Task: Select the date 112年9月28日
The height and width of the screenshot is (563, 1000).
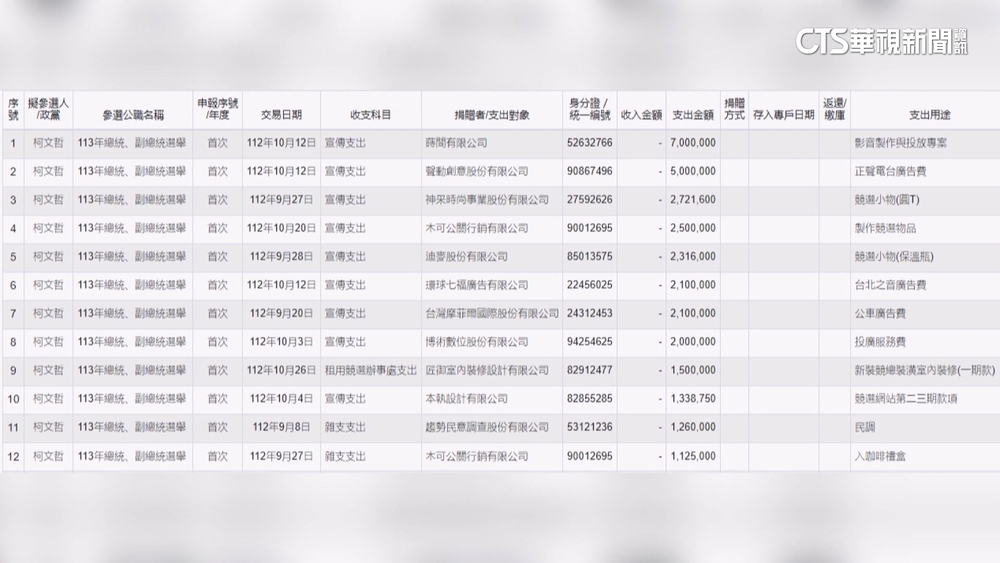Action: [281, 256]
